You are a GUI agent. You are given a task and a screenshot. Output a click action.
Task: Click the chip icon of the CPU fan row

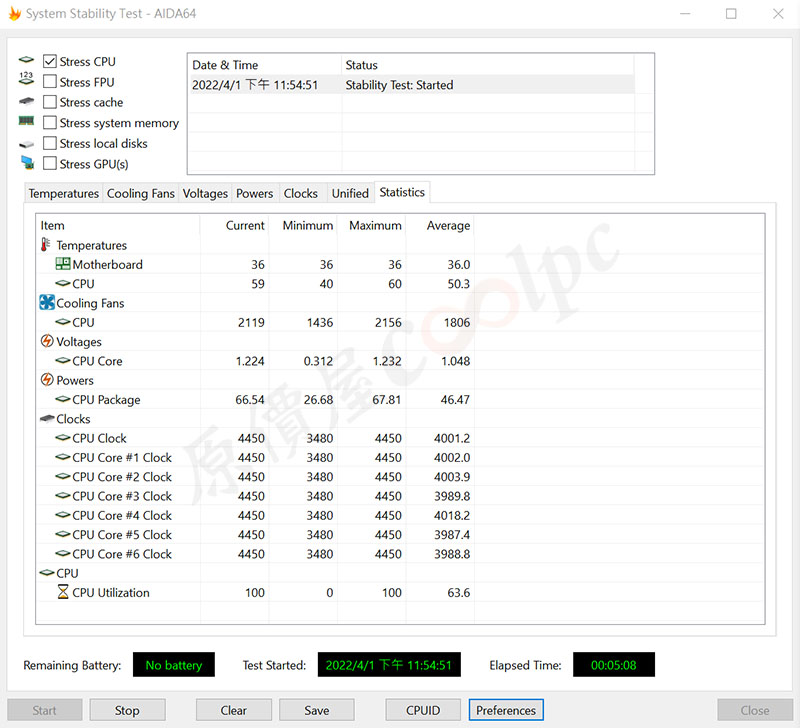point(63,322)
